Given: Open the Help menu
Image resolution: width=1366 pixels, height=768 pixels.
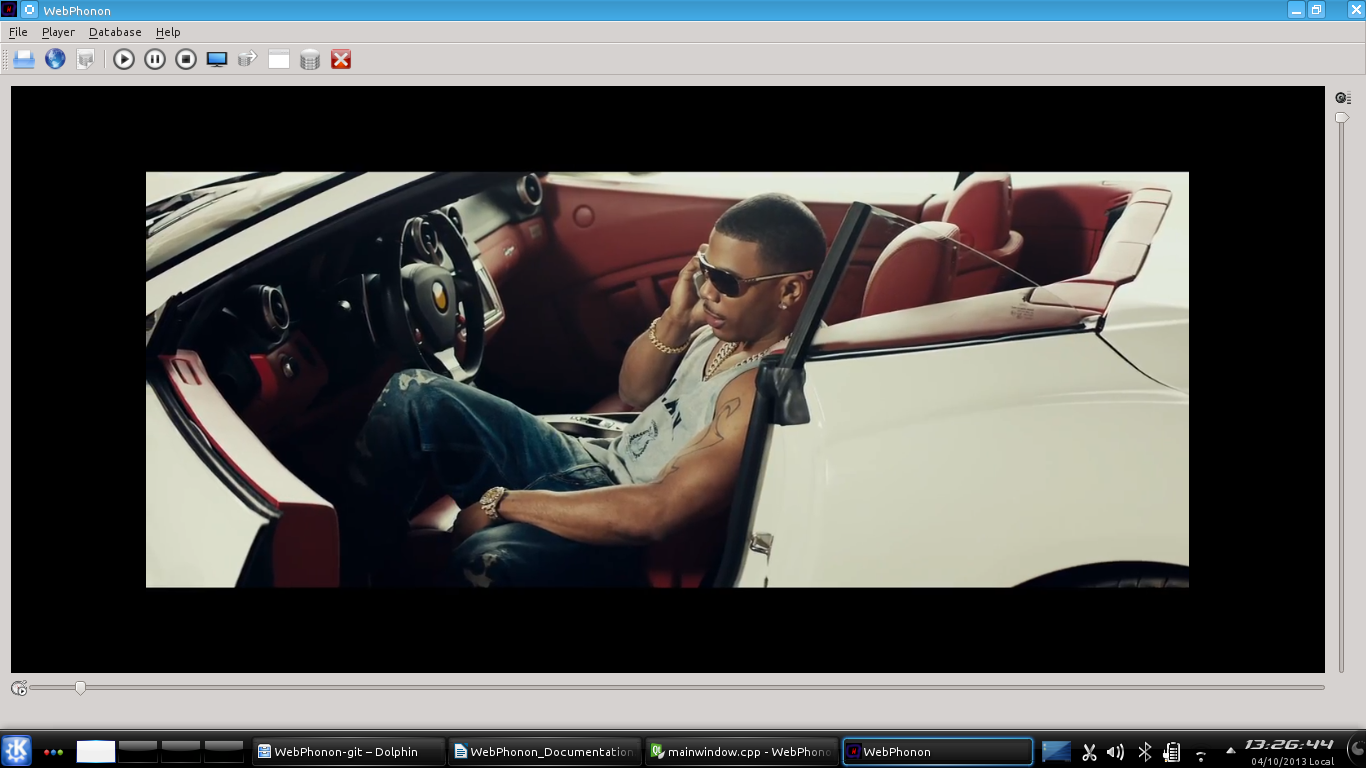Looking at the screenshot, I should coord(168,32).
